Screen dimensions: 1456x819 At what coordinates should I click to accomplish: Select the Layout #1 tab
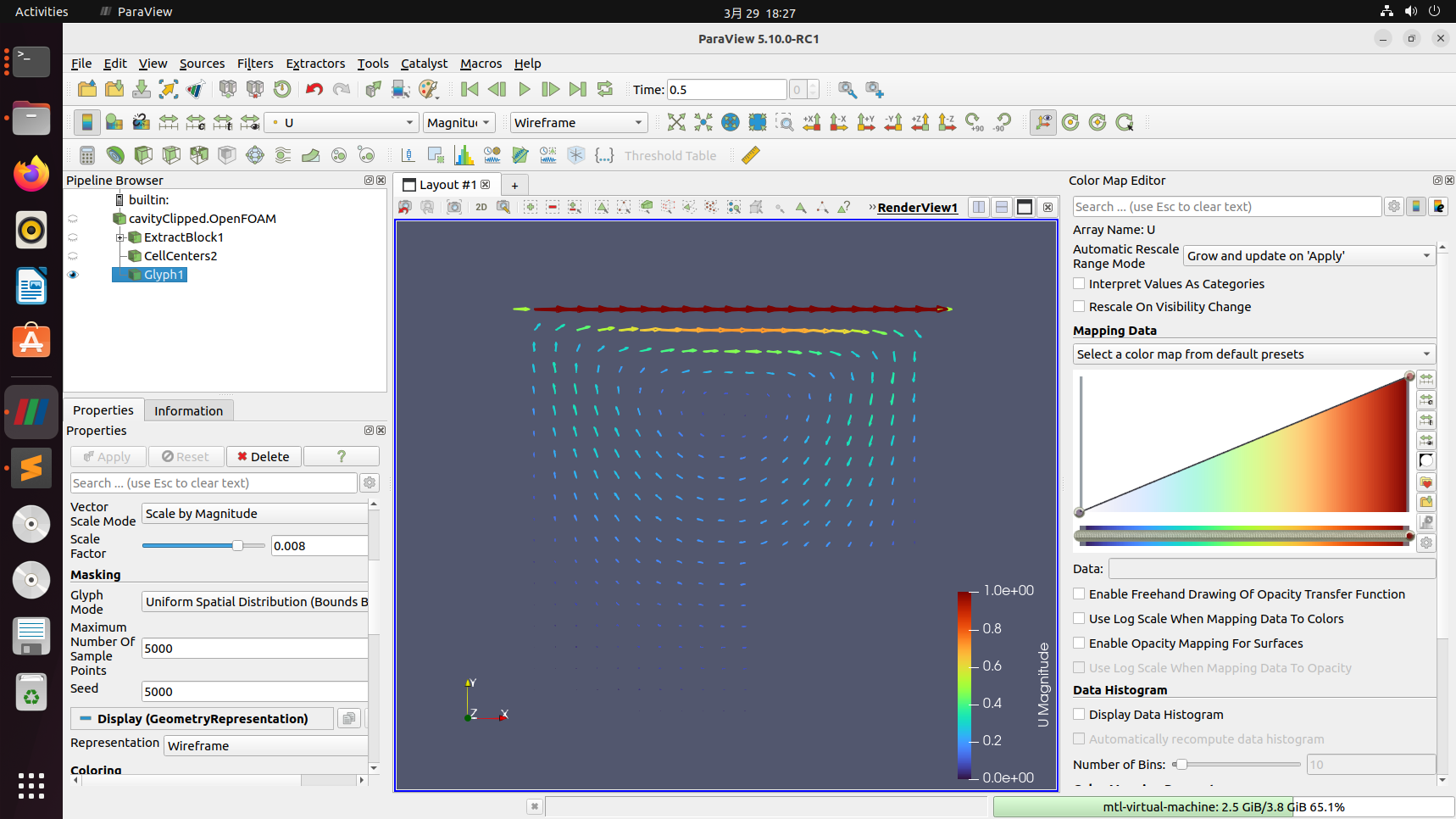click(x=446, y=185)
